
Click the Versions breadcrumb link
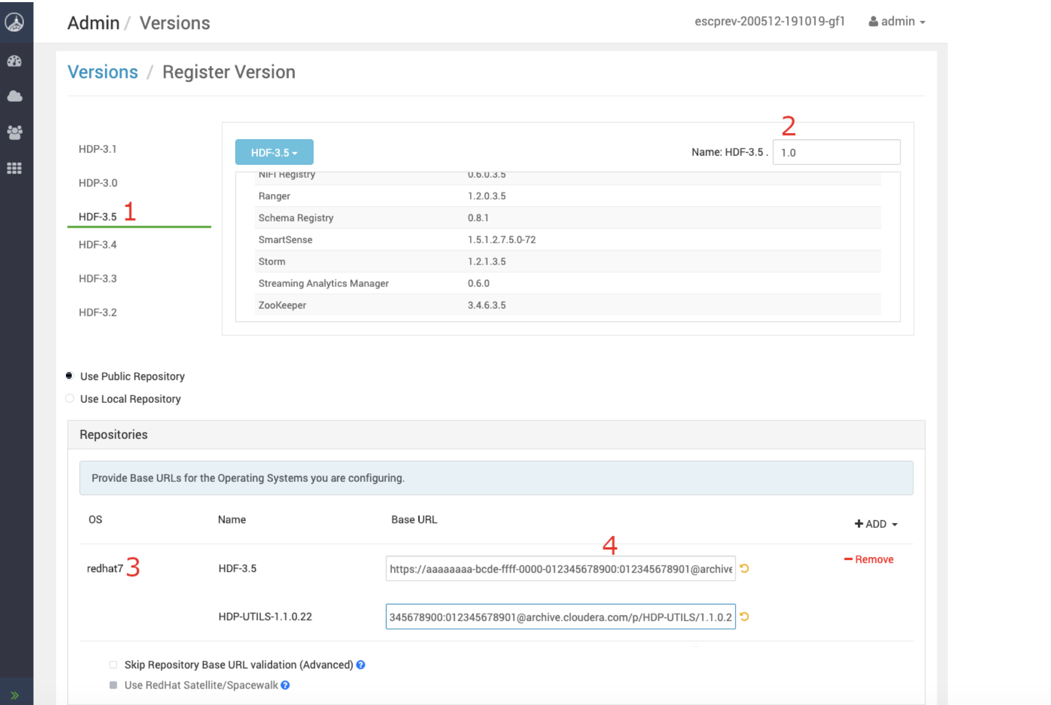pyautogui.click(x=102, y=72)
